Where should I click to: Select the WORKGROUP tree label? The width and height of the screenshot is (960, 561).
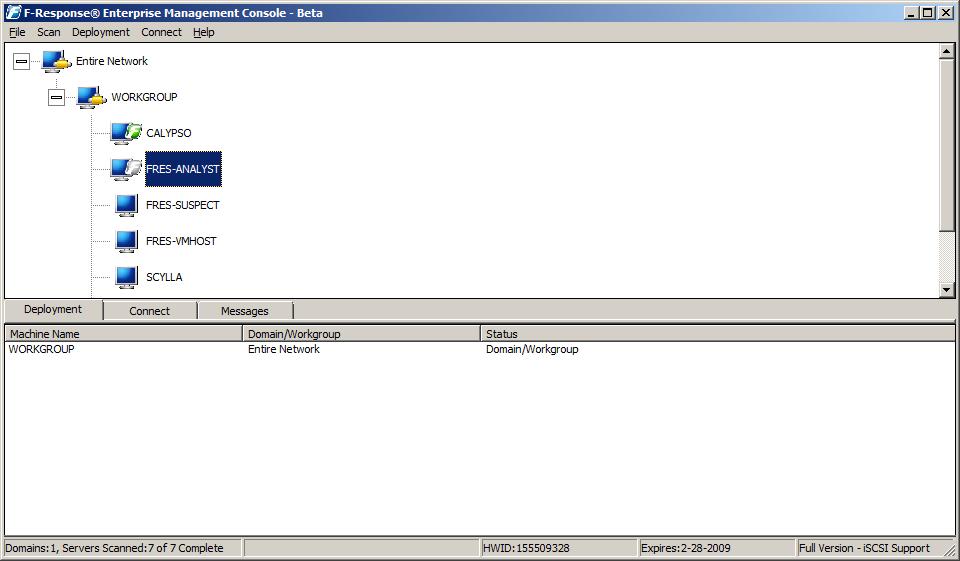point(144,97)
